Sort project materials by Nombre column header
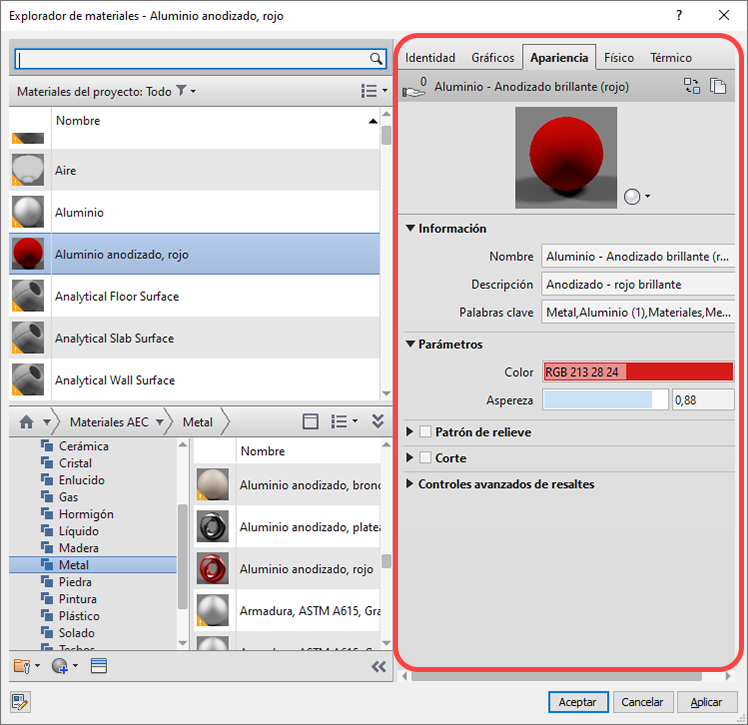The width and height of the screenshot is (748, 725). point(216,121)
